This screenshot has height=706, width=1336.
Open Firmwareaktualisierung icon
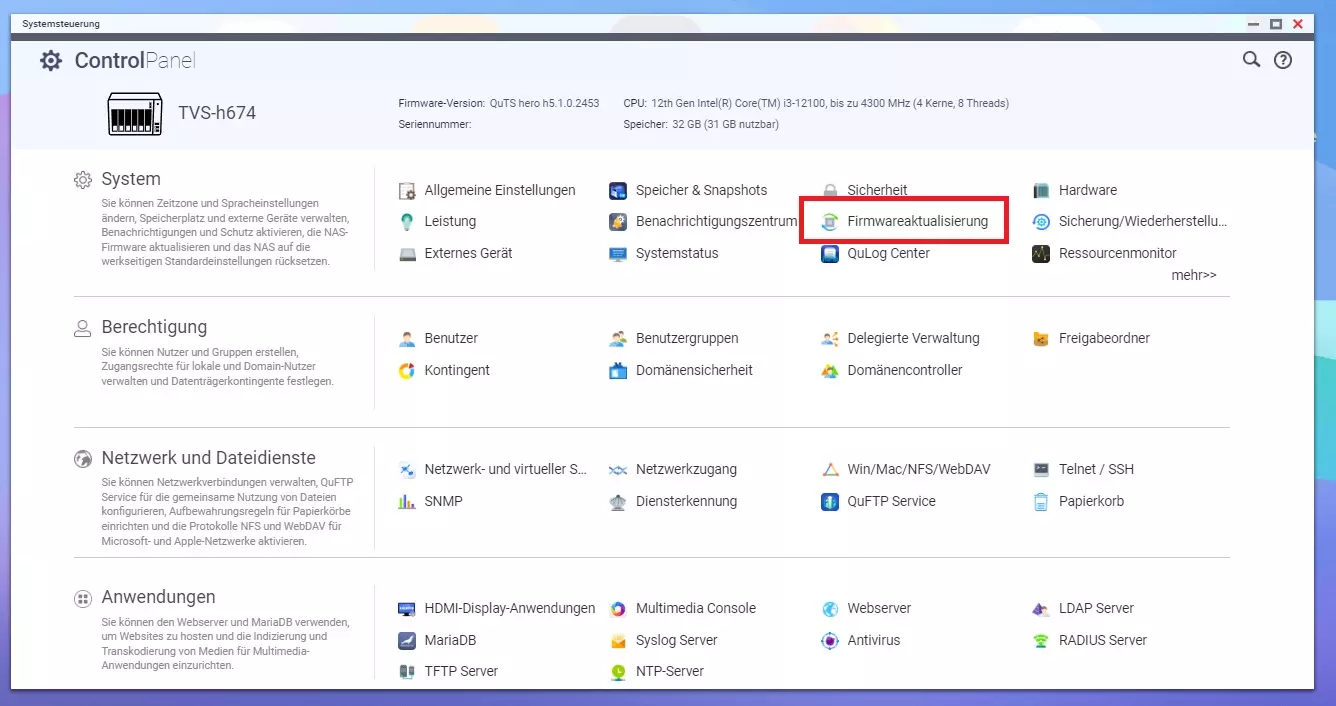[x=830, y=222]
